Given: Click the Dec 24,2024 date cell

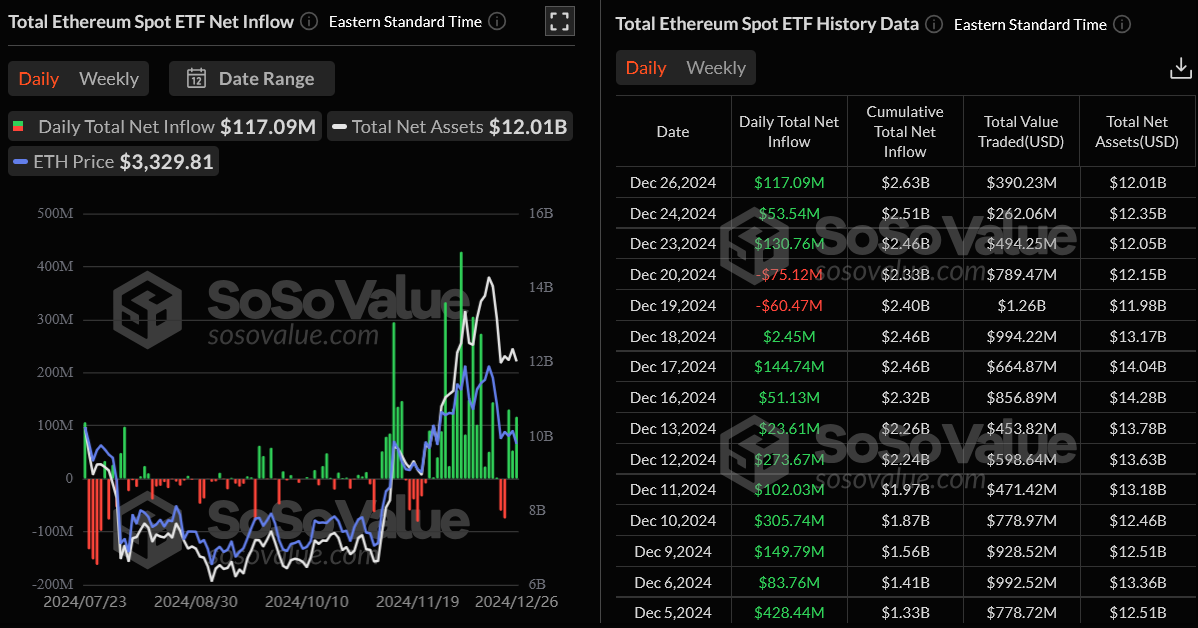Looking at the screenshot, I should (673, 213).
